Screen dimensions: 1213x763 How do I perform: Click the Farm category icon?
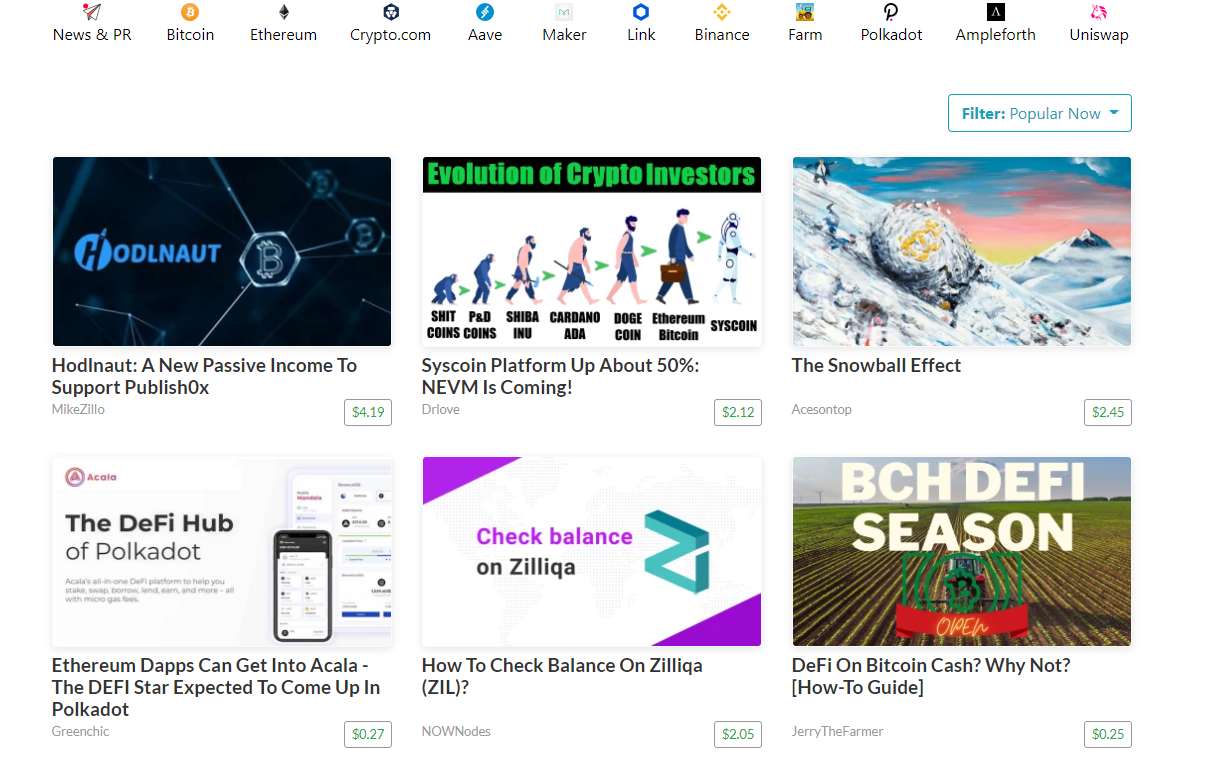pyautogui.click(x=805, y=12)
